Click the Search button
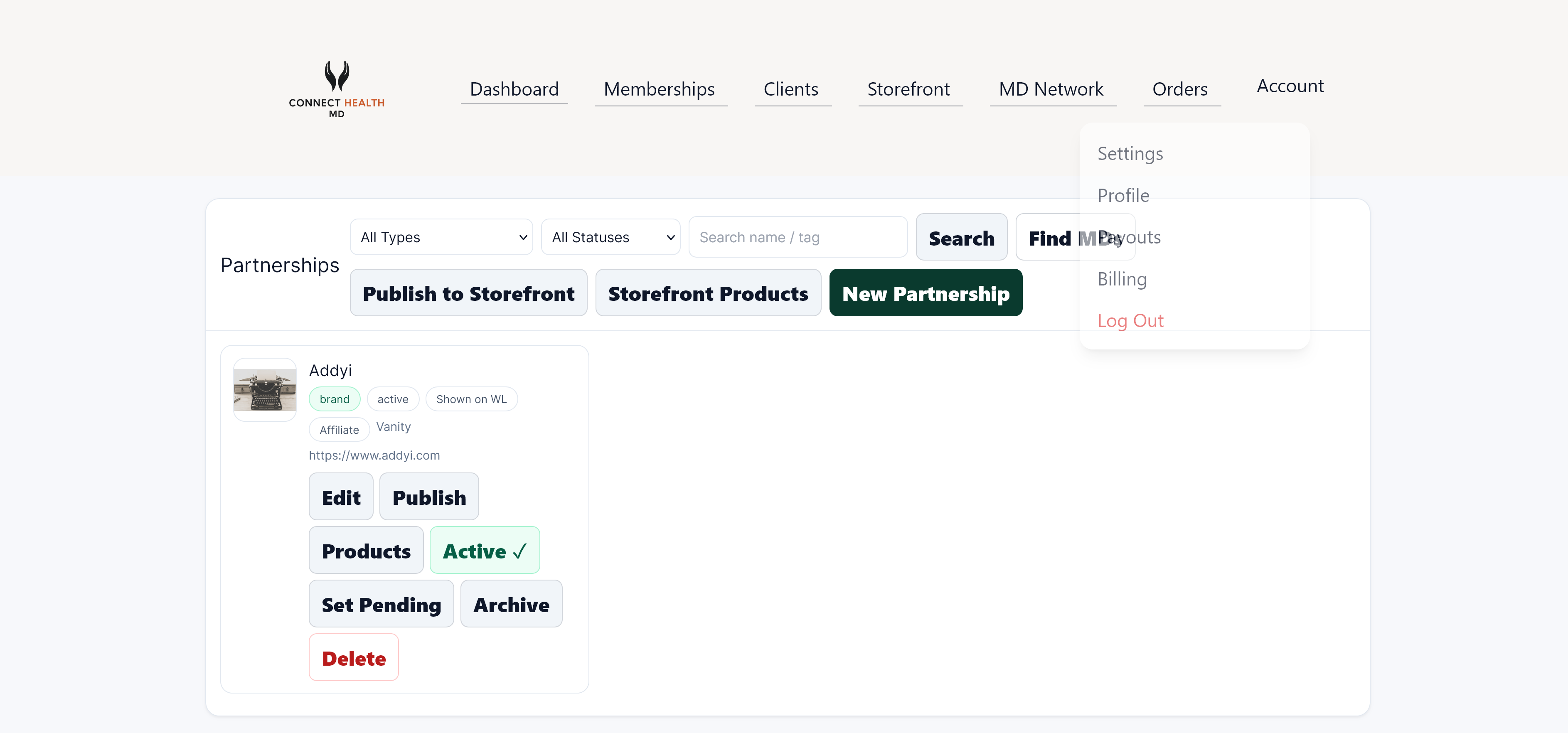Screen dimensions: 1568x733 point(961,237)
